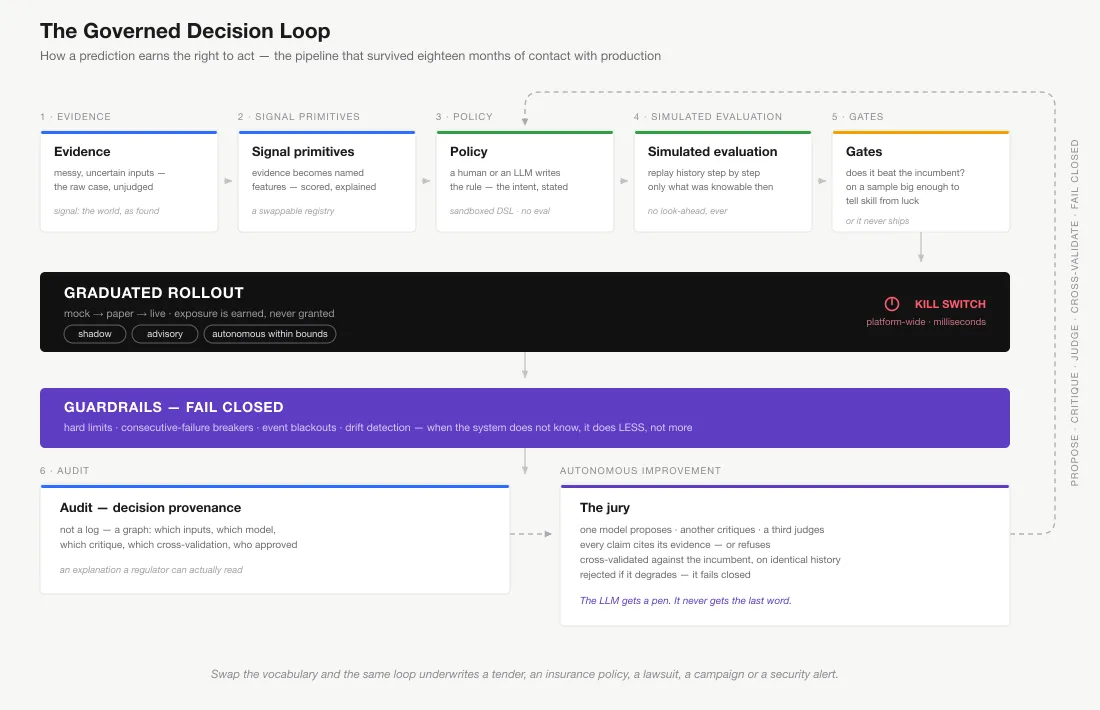
Task: Click 'a human or an LLM writes' text
Action: tap(505, 173)
